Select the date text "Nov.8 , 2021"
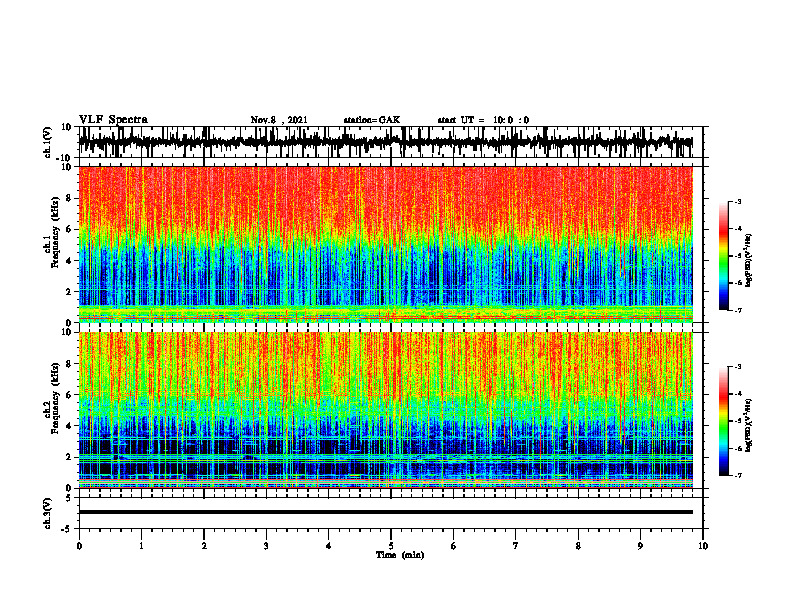 tap(279, 120)
